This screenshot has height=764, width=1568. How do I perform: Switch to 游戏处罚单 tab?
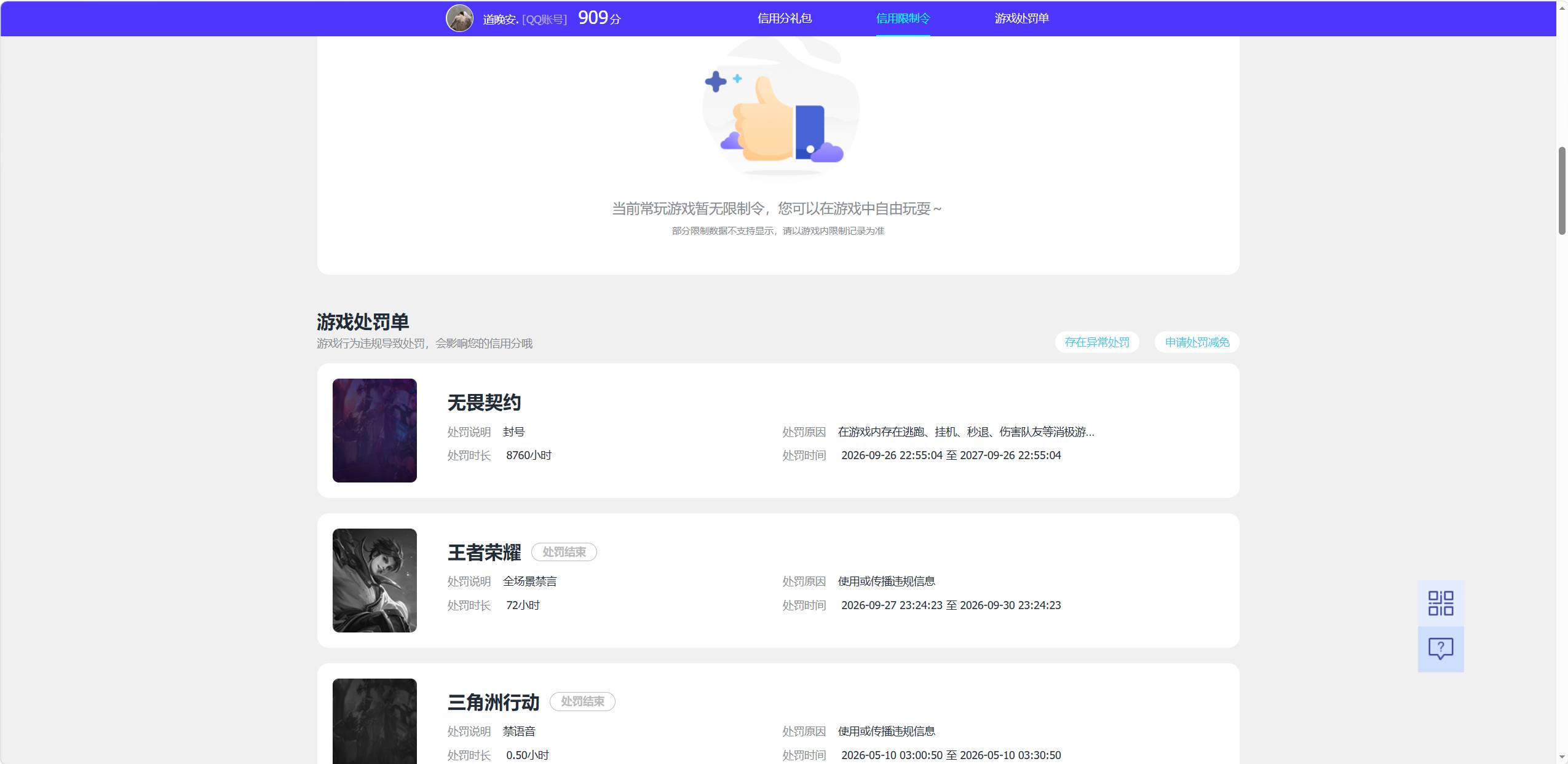pos(1021,18)
